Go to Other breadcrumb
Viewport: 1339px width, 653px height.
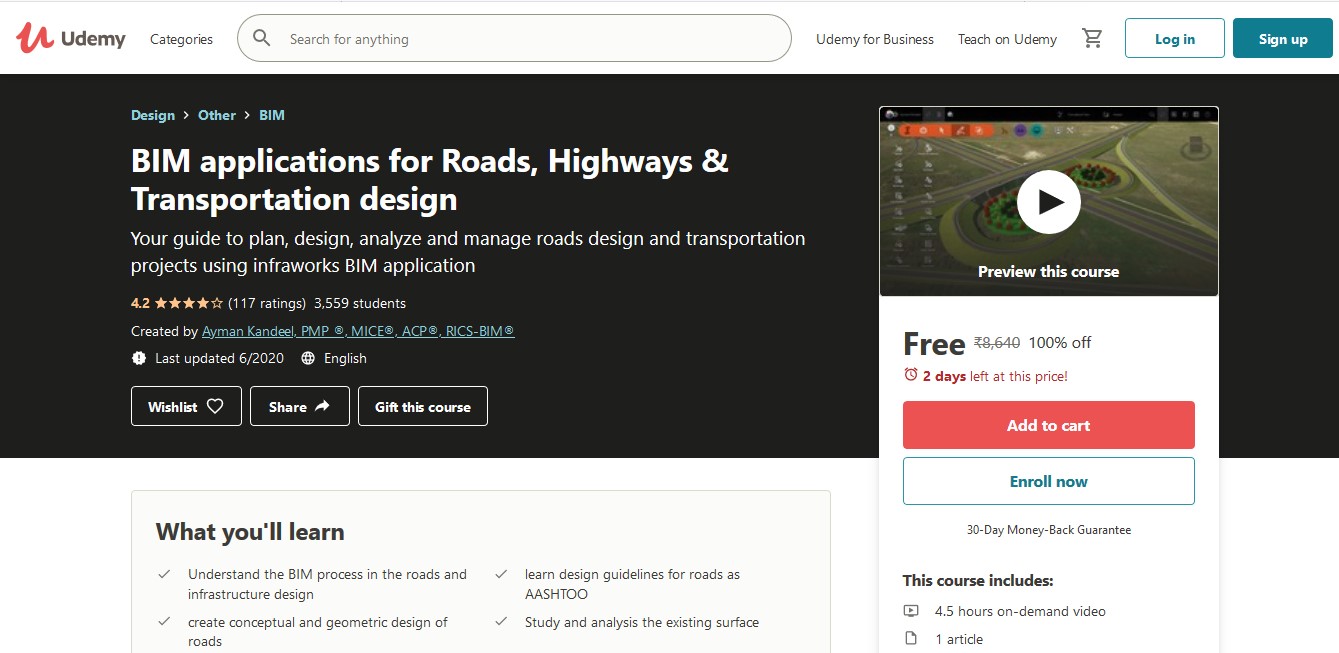[217, 115]
